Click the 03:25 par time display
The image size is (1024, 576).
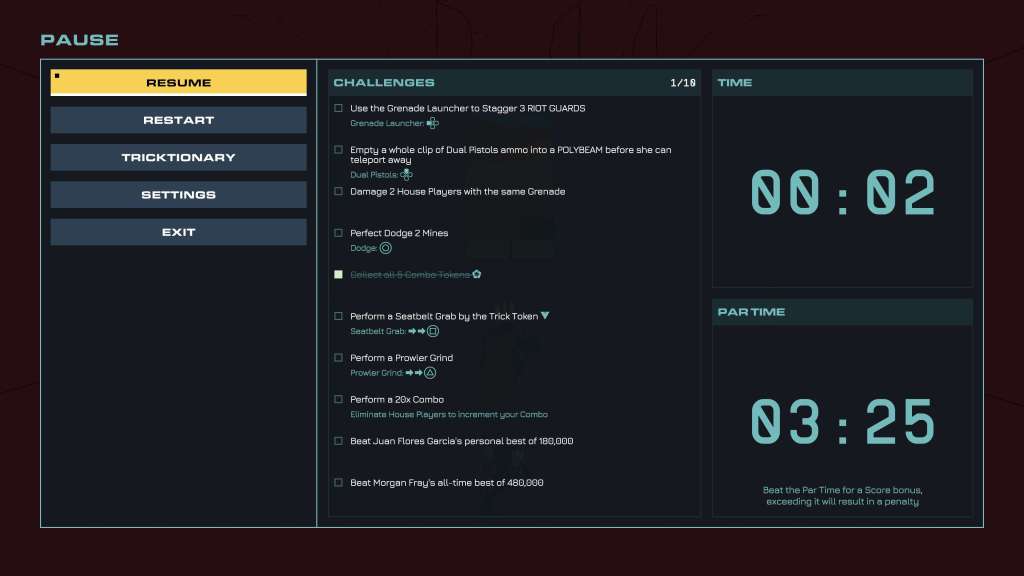coord(842,422)
